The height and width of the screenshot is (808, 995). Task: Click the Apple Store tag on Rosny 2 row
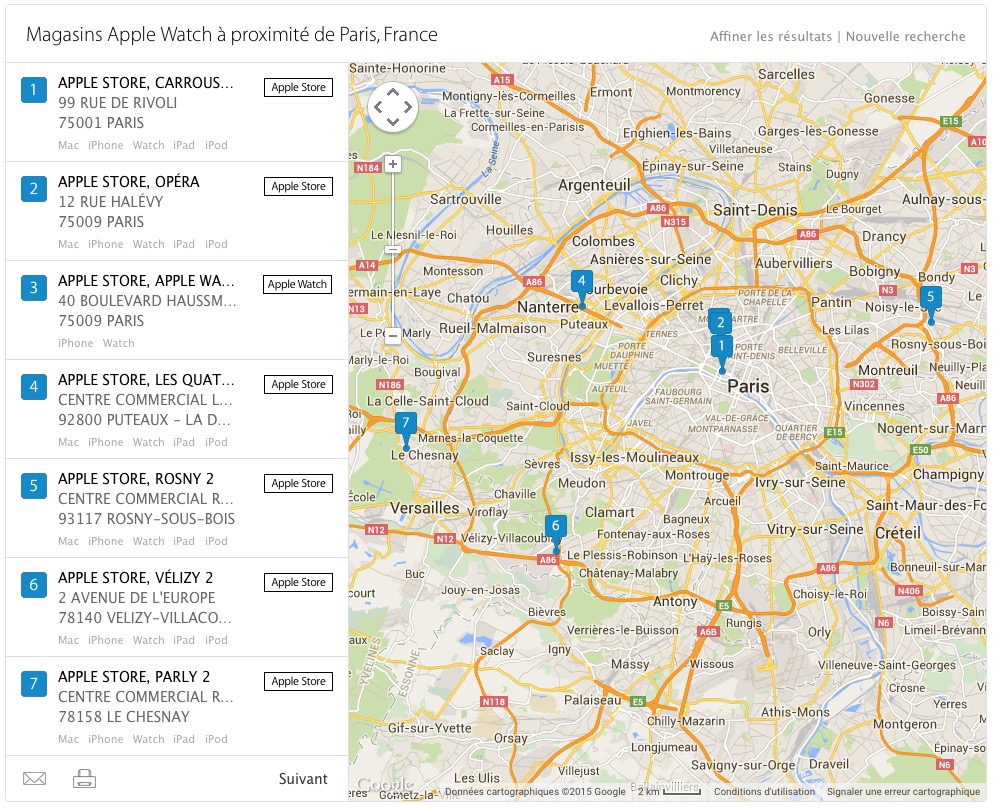point(298,483)
